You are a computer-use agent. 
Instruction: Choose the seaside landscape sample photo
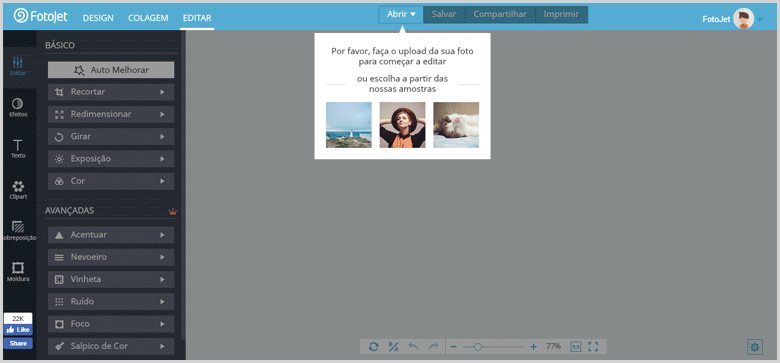[349, 125]
